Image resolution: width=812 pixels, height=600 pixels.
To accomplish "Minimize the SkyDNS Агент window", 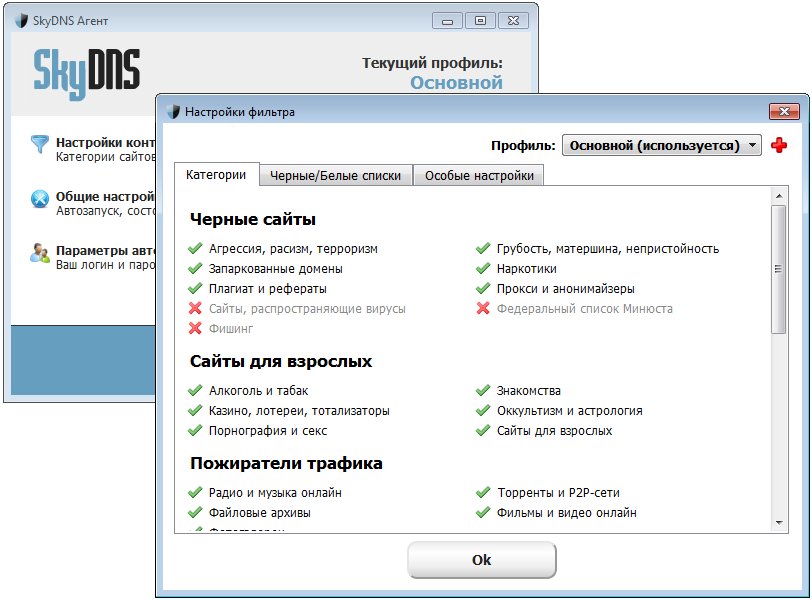I will (x=447, y=21).
